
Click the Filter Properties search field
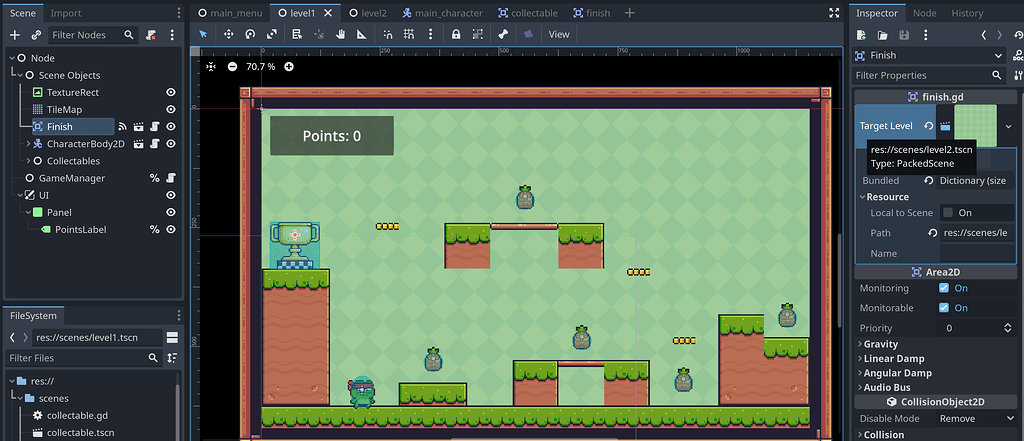[x=929, y=75]
